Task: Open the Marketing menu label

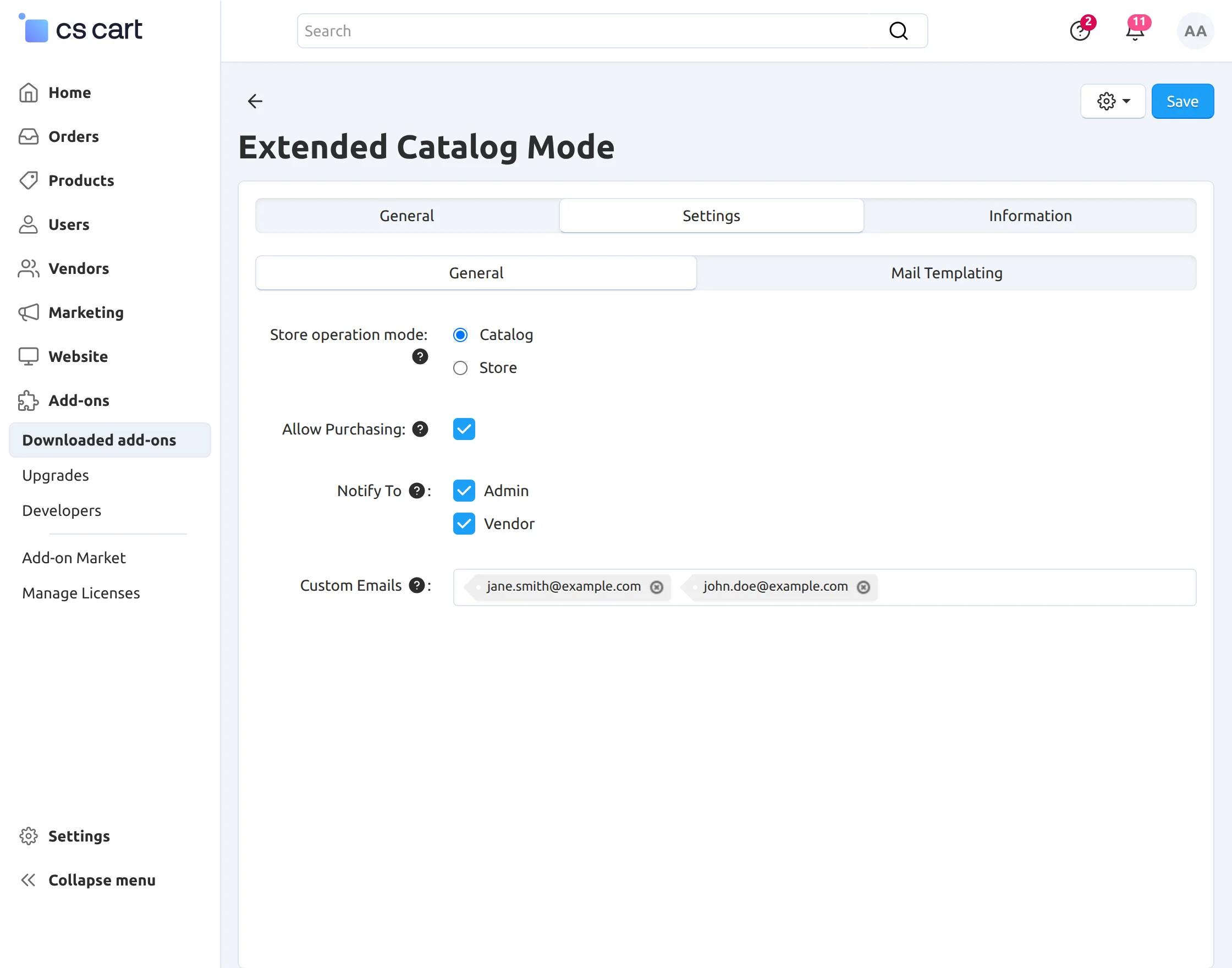Action: pyautogui.click(x=86, y=312)
